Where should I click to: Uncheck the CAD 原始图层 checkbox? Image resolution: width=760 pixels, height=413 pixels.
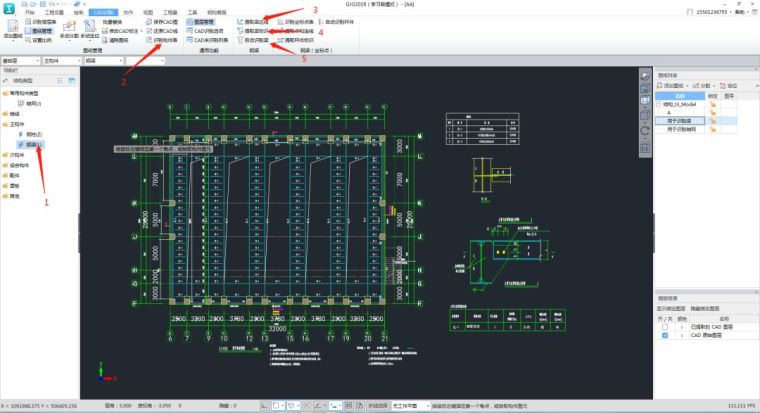coord(667,337)
